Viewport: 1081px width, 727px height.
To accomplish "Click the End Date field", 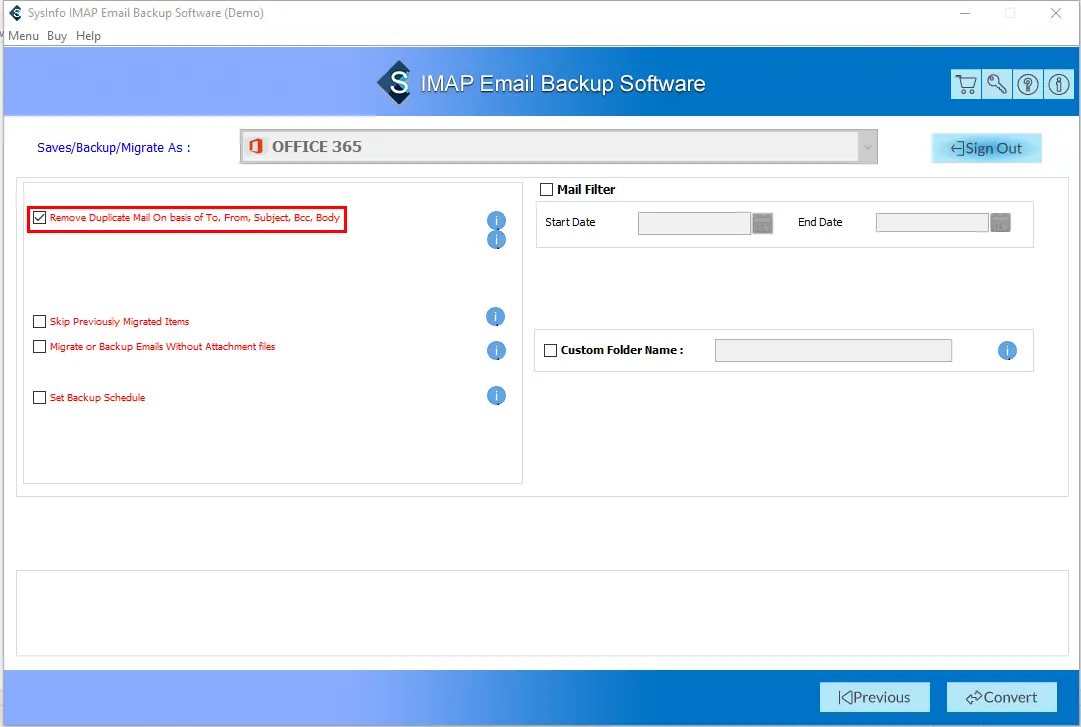I will point(932,223).
